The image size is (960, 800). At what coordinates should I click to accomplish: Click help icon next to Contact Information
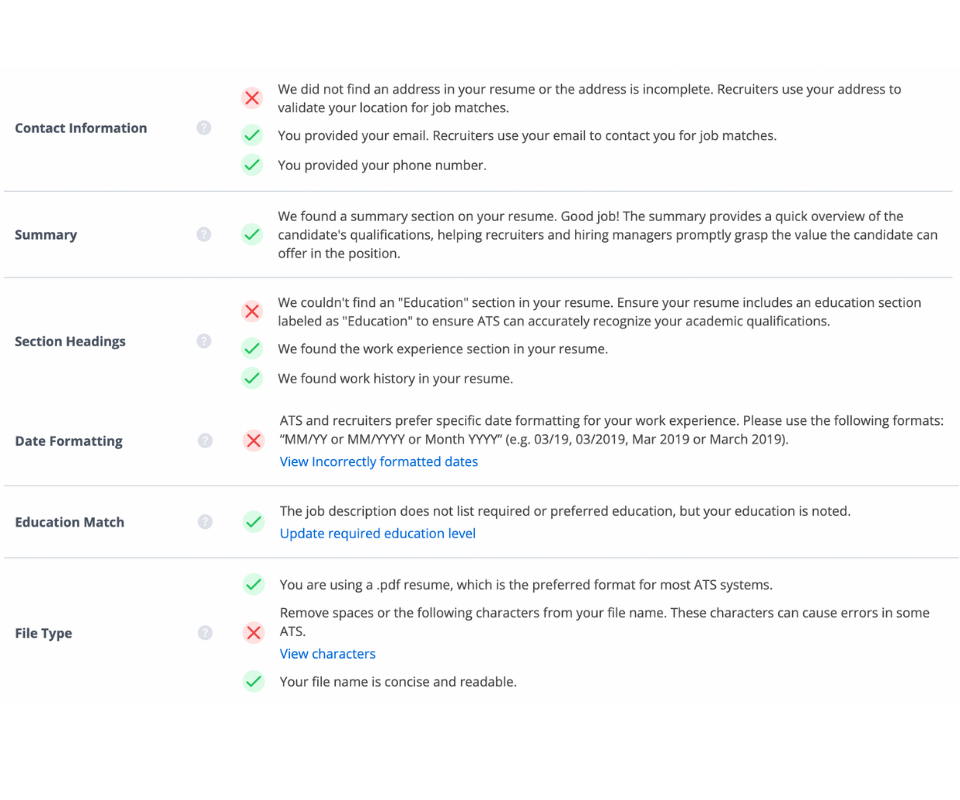[x=204, y=128]
